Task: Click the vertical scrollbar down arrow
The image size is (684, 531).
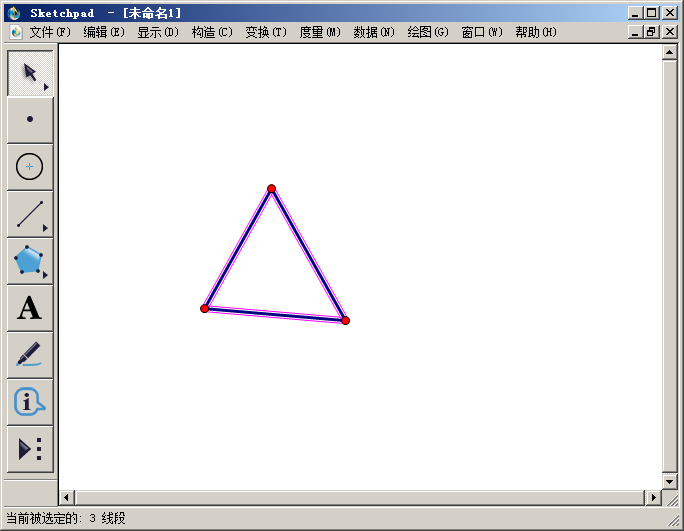Action: click(x=670, y=481)
